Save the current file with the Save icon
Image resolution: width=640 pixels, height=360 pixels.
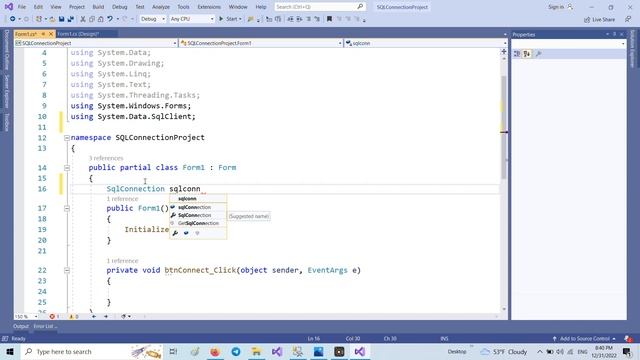tap(61, 19)
